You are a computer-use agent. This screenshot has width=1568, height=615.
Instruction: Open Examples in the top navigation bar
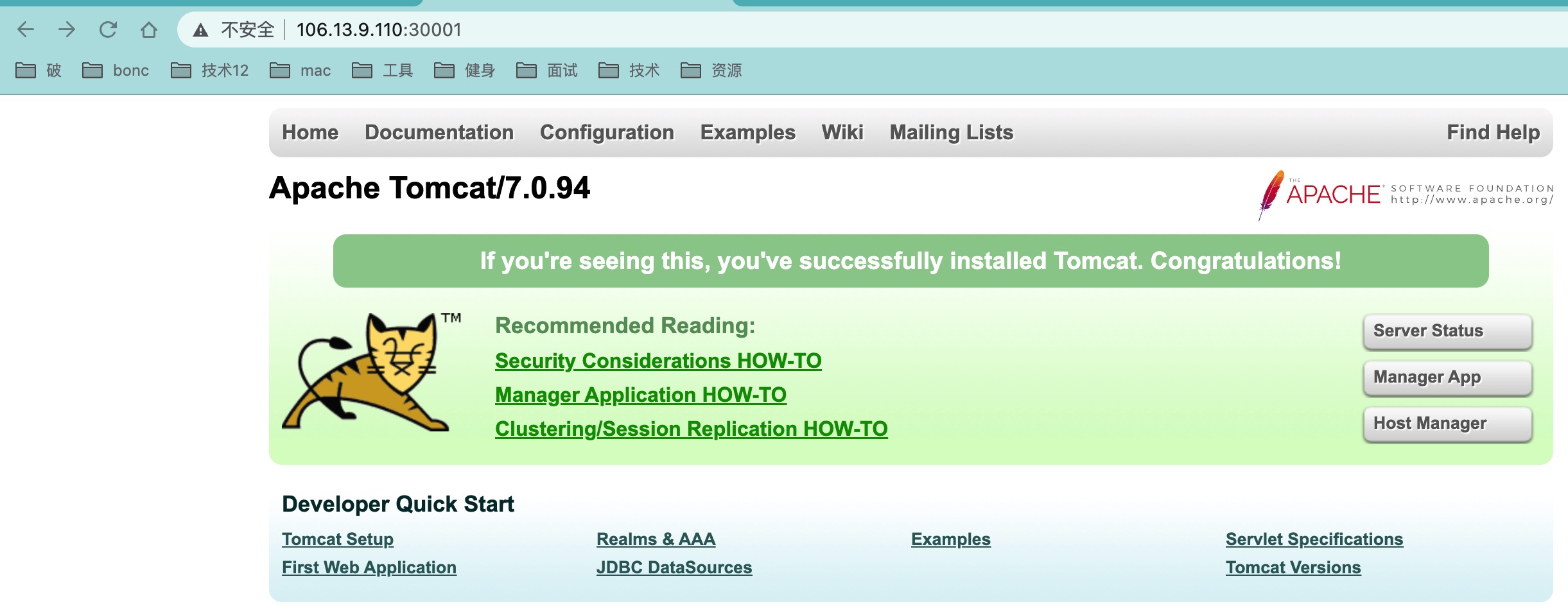click(748, 132)
